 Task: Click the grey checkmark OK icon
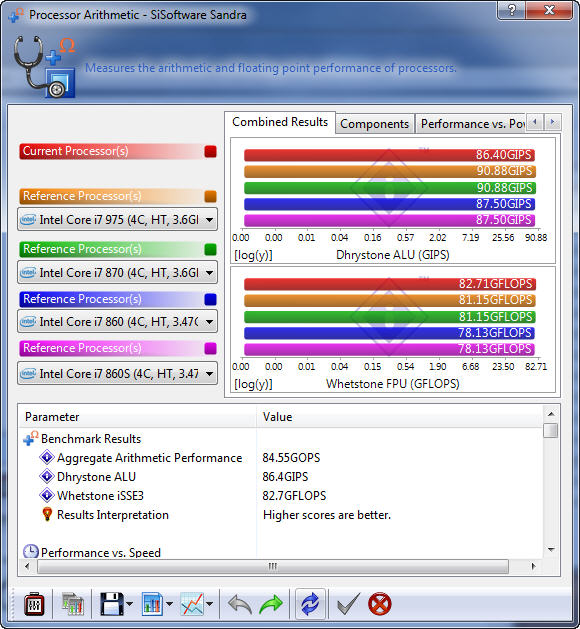(349, 604)
